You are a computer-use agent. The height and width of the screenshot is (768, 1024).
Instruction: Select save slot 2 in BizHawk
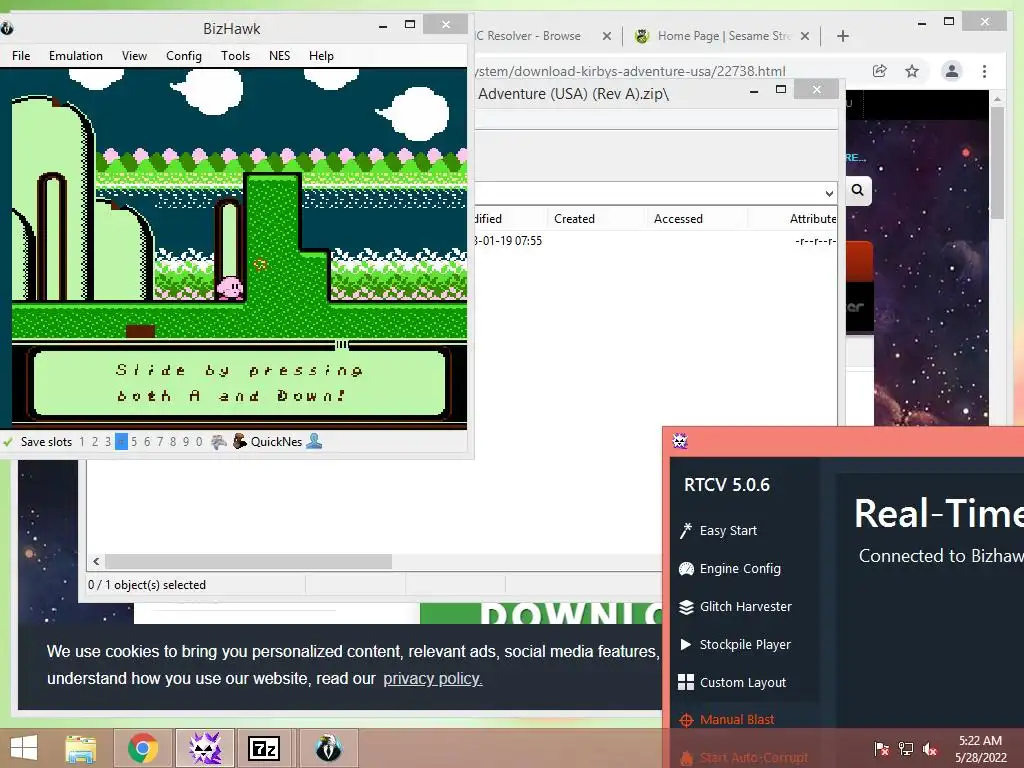(x=95, y=441)
